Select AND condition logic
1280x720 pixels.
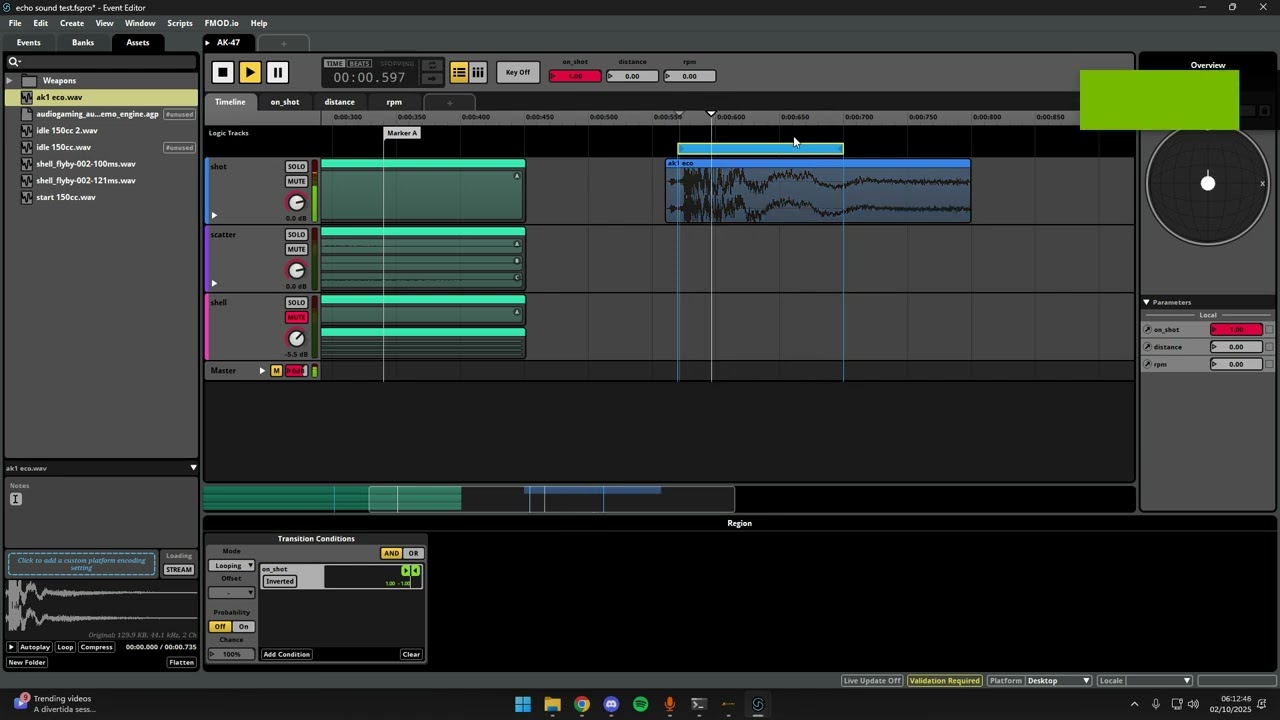391,553
